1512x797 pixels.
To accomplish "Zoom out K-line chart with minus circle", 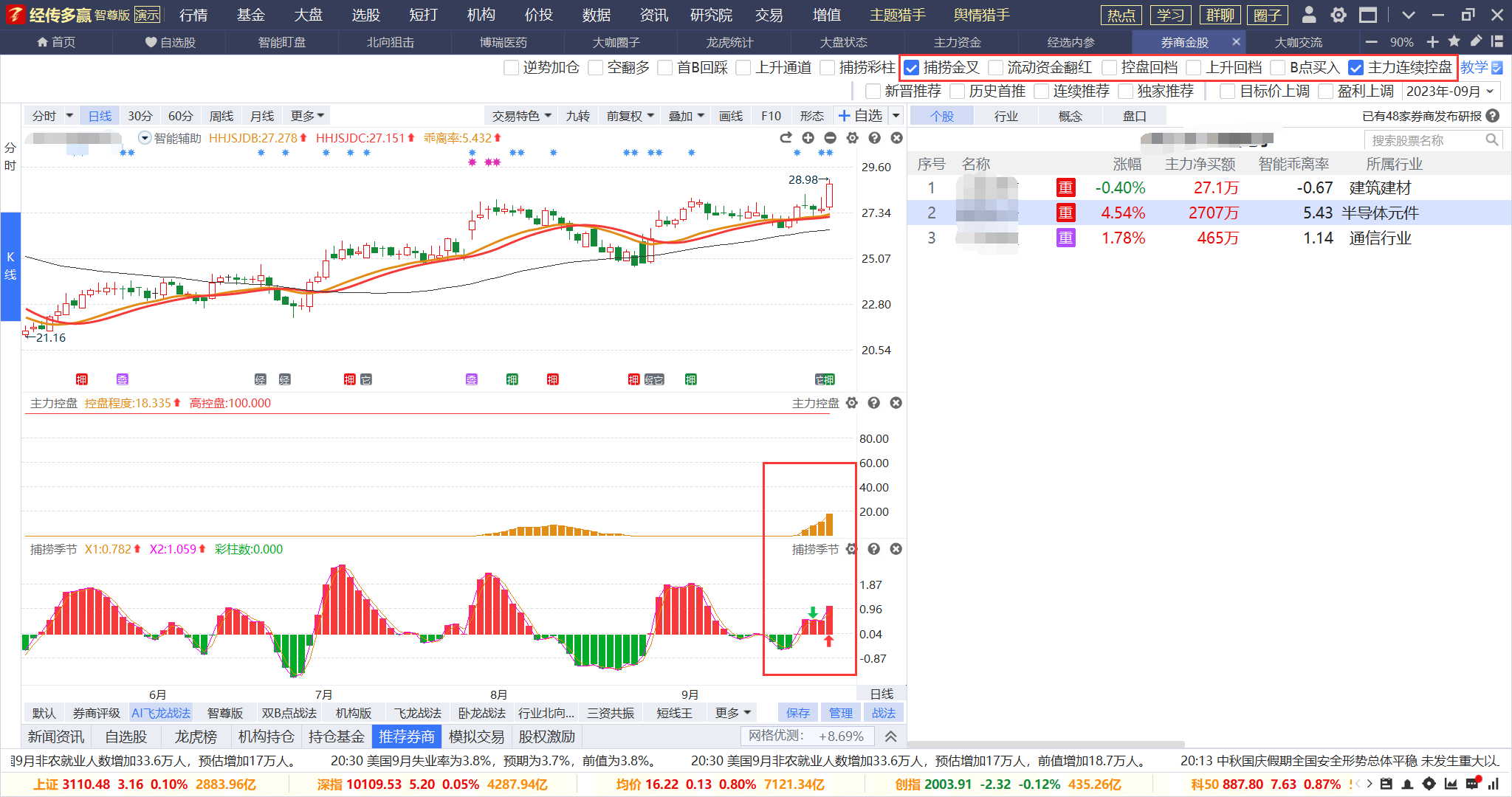I will click(830, 138).
